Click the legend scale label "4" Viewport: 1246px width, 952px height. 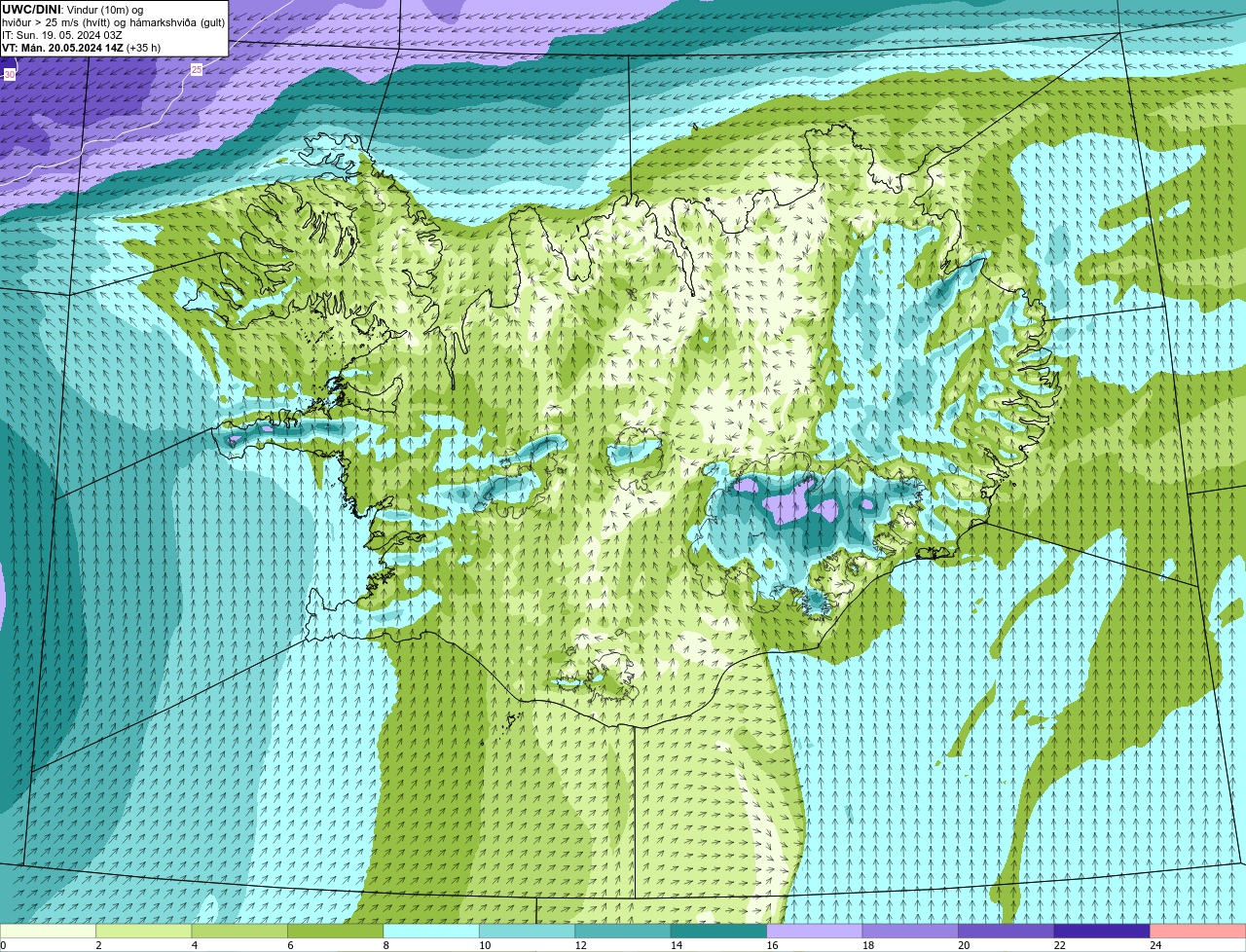(195, 945)
